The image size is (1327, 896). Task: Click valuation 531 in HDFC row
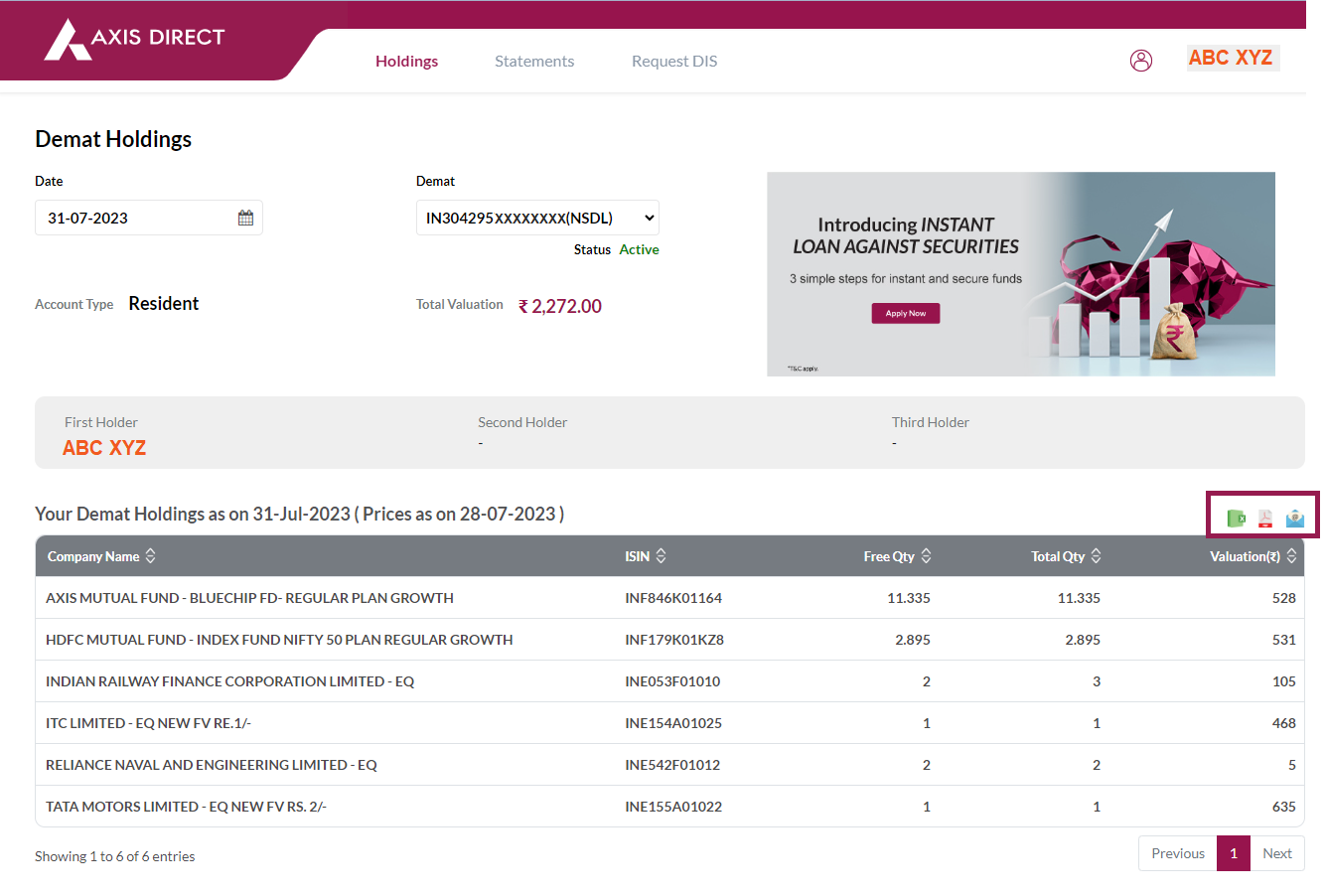1283,640
